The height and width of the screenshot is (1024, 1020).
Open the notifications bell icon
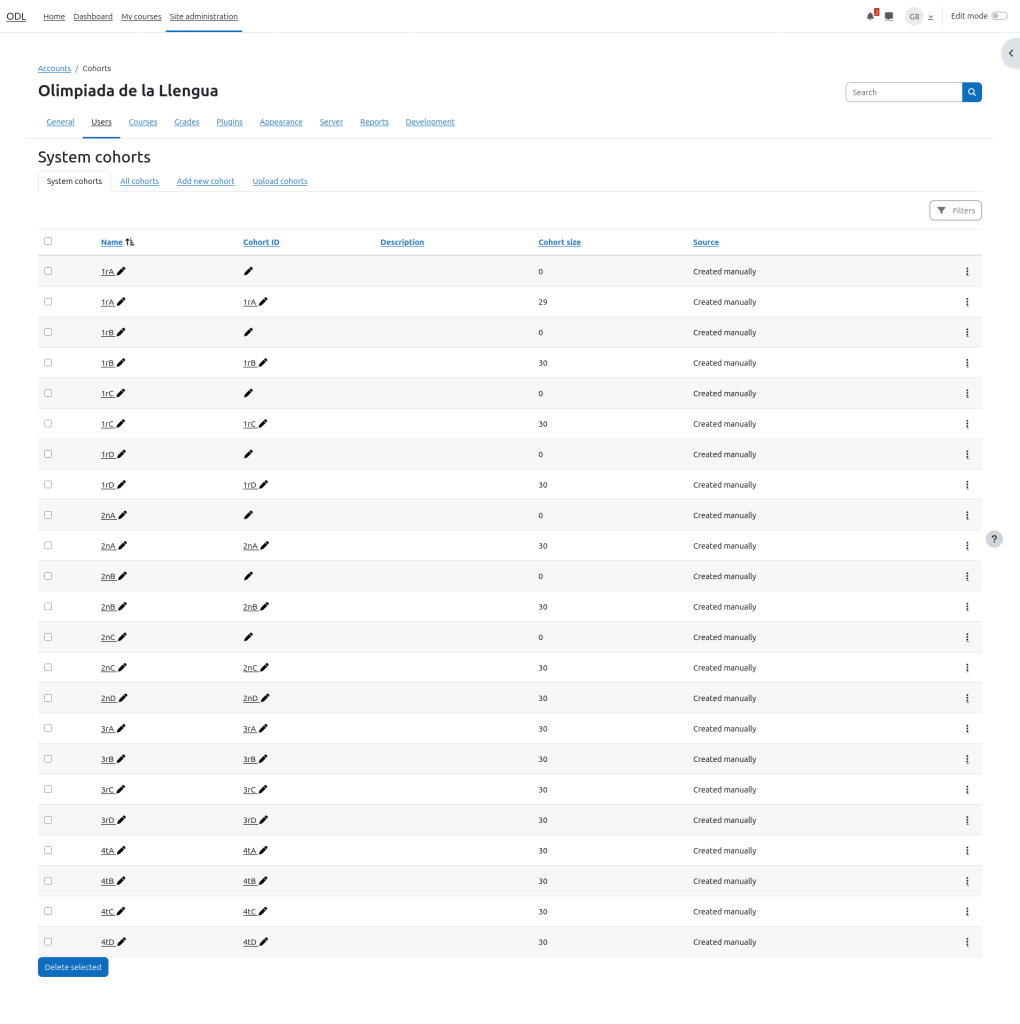tap(871, 16)
